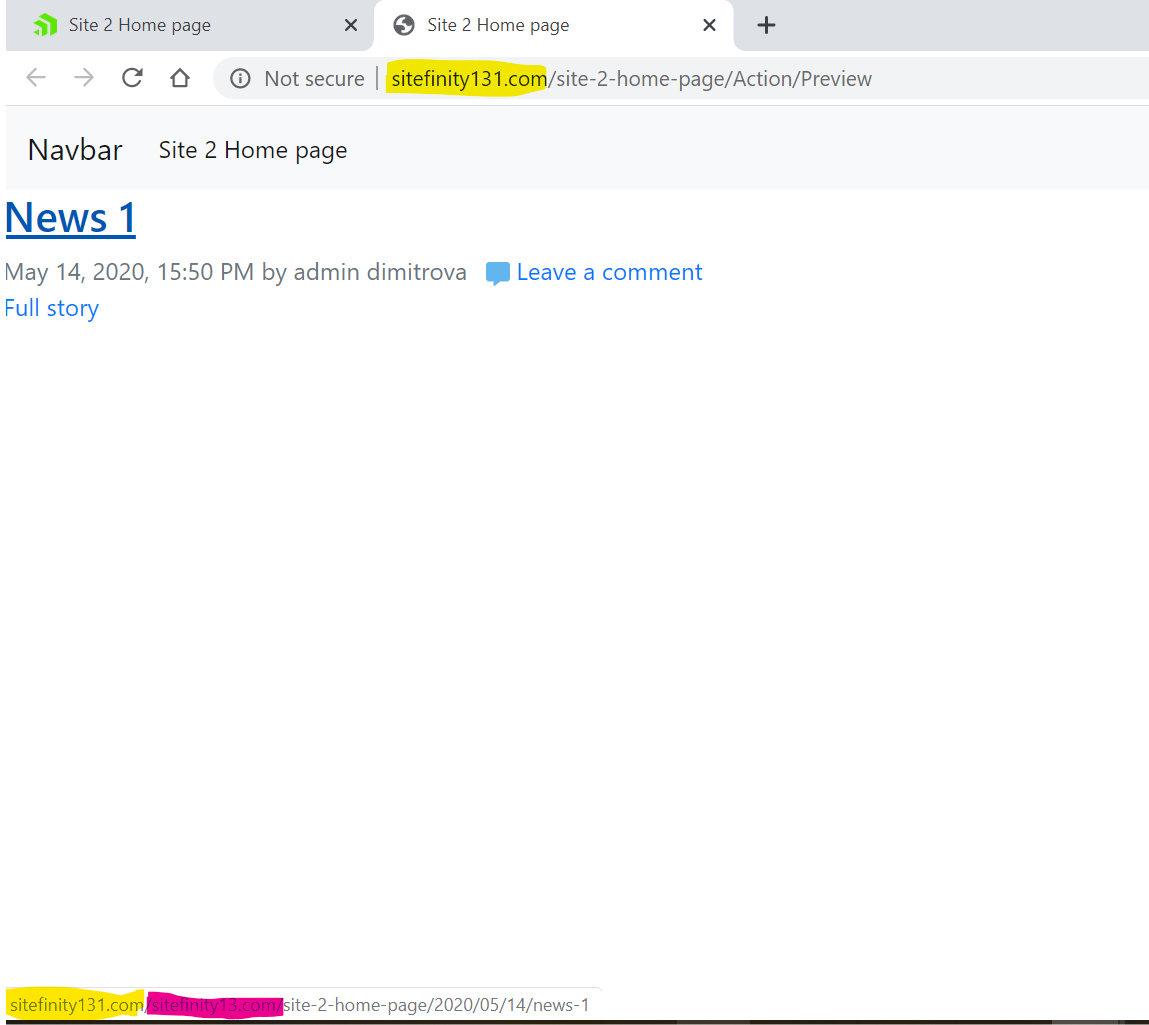The image size is (1149, 1025).
Task: Click the blue comment bubble icon
Action: click(498, 273)
